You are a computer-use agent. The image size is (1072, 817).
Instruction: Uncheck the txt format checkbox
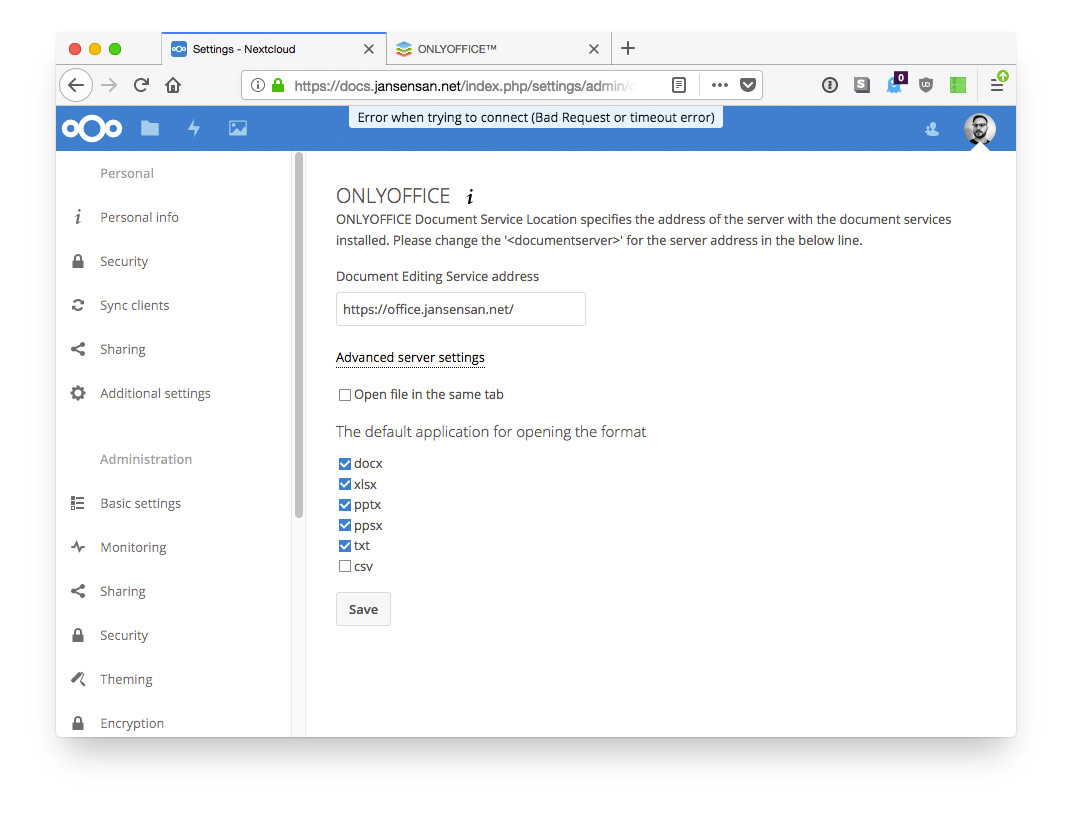(345, 546)
